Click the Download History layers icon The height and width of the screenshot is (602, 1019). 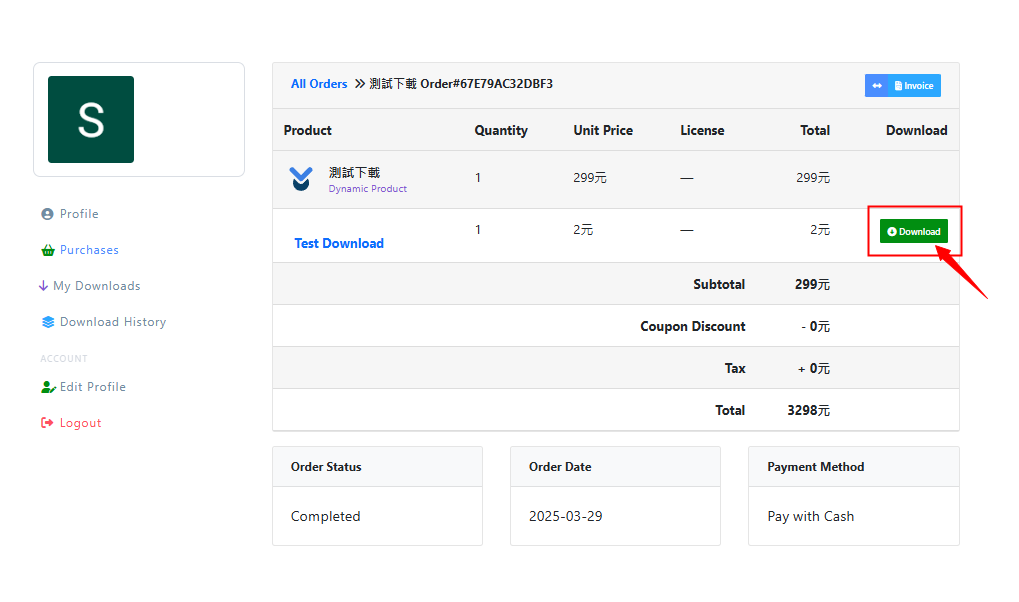[47, 322]
